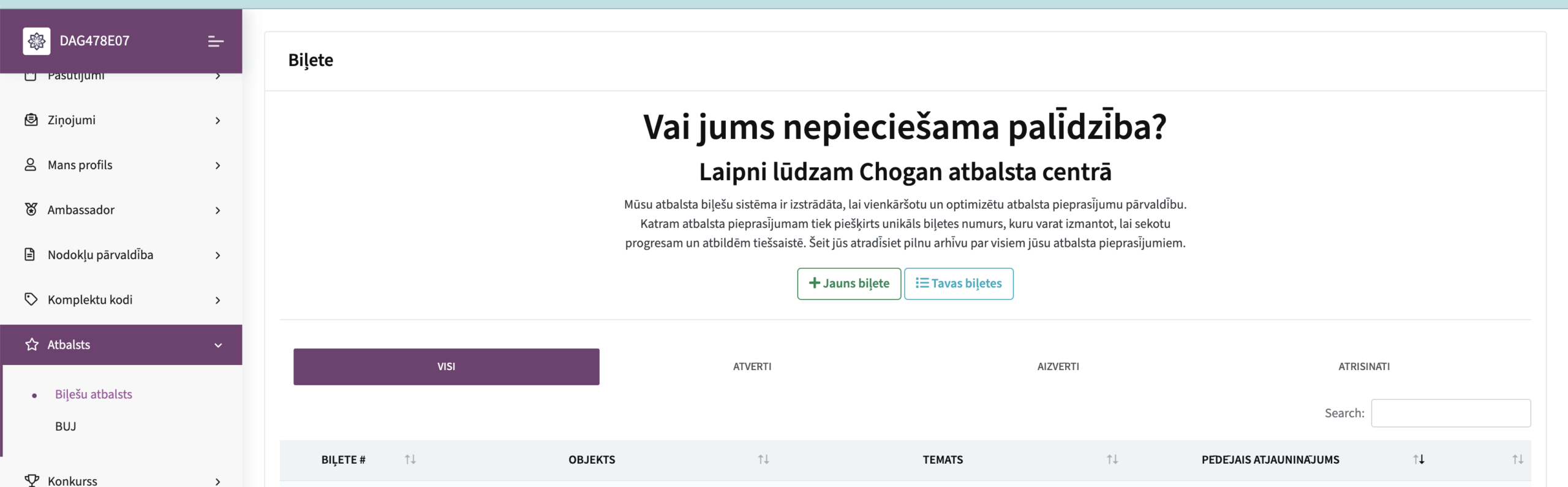Viewport: 1568px width, 487px height.
Task: Click the Konkurss trophy icon
Action: [x=32, y=481]
